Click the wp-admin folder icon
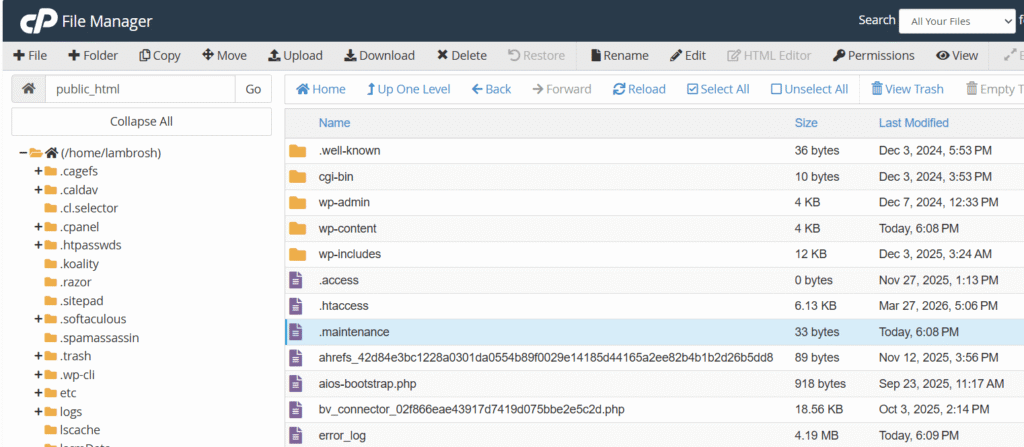1024x447 pixels. tap(298, 203)
